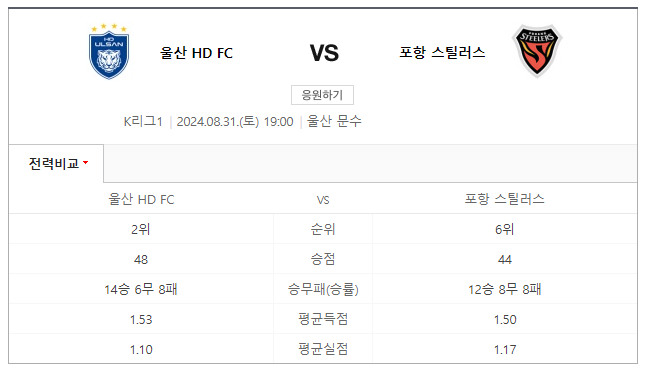Select the 포항 스틸러스 team name in header
Image resolution: width=645 pixels, height=369 pixels.
tap(442, 53)
